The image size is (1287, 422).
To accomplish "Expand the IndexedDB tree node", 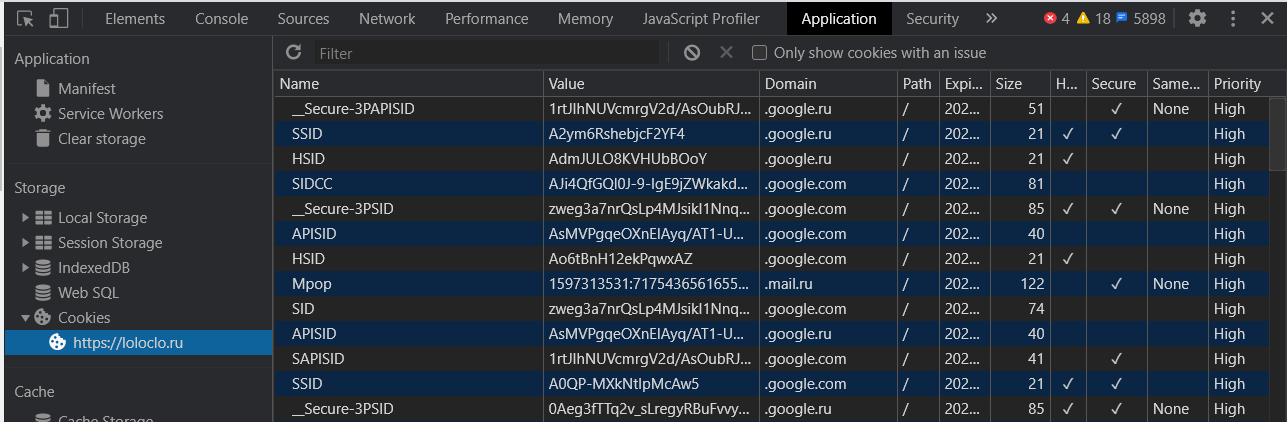I will click(25, 268).
